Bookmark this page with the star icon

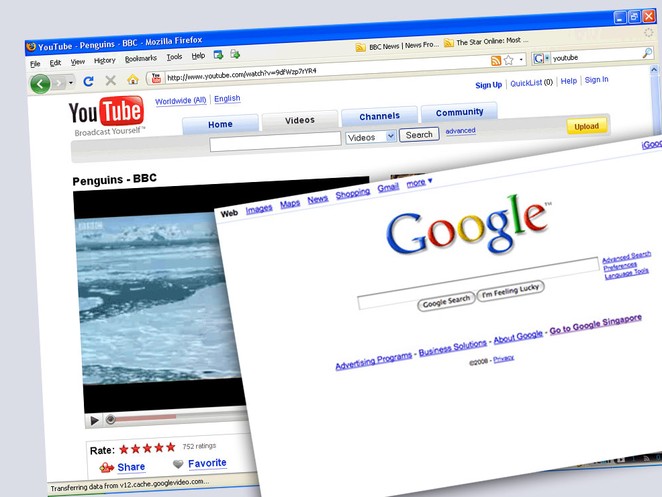pyautogui.click(x=509, y=60)
